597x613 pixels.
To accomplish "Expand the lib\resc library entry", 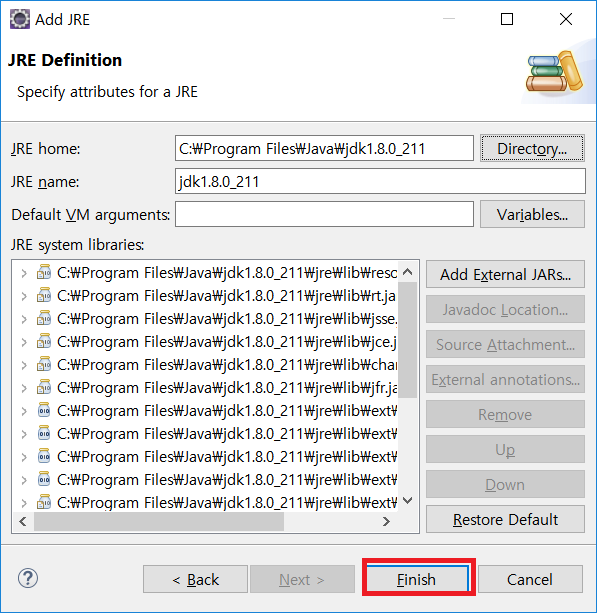I will pyautogui.click(x=24, y=273).
